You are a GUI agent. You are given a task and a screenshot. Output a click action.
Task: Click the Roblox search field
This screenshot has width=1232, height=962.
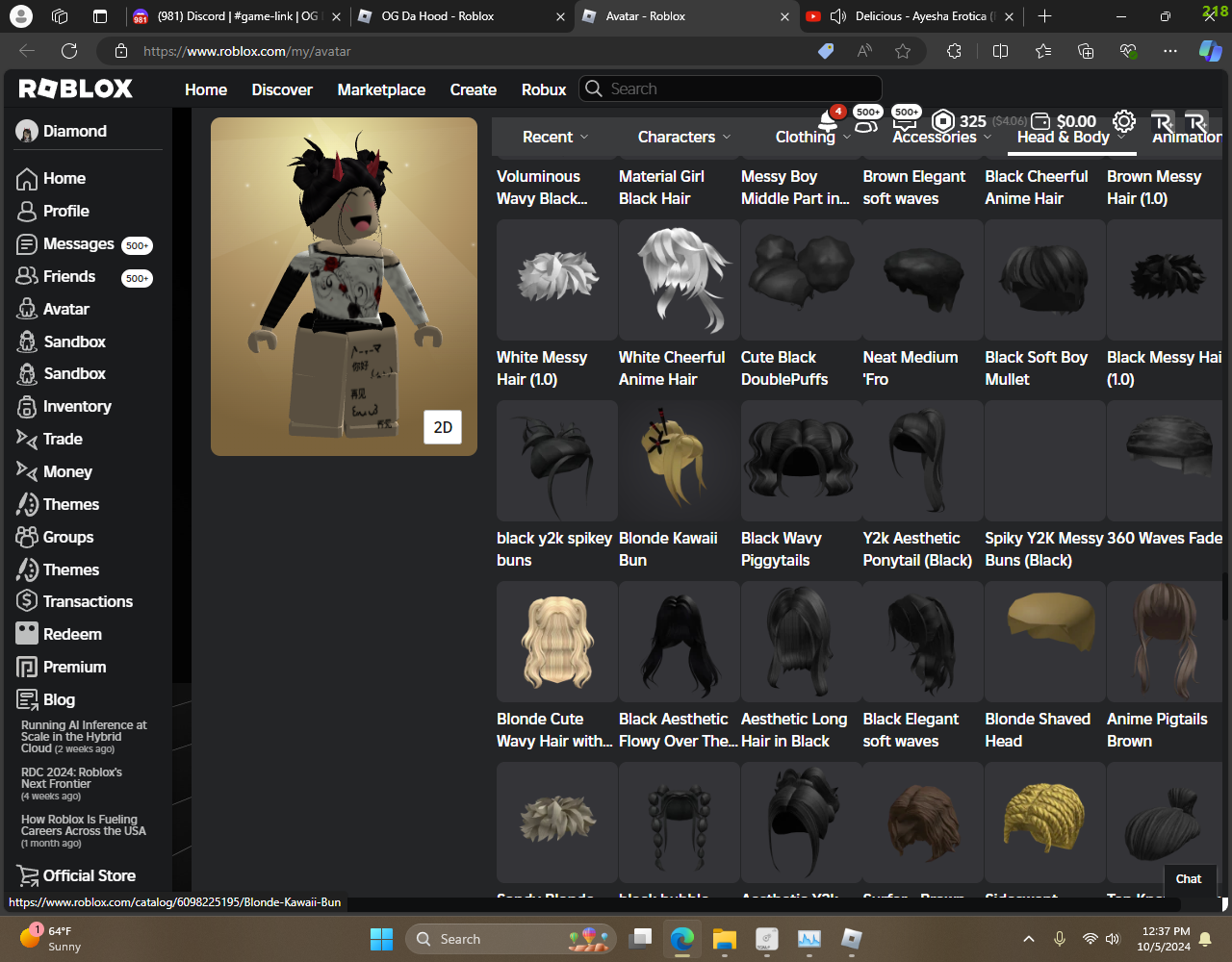[x=731, y=89]
